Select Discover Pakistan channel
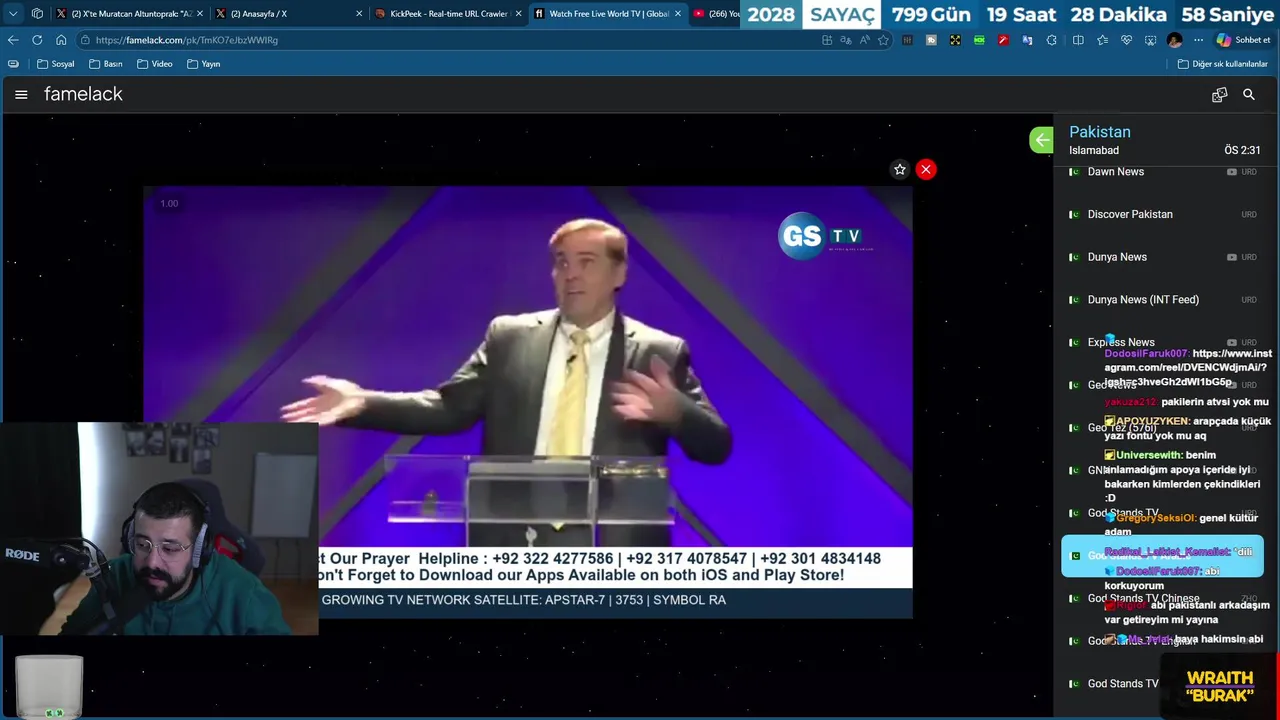 tap(1163, 214)
